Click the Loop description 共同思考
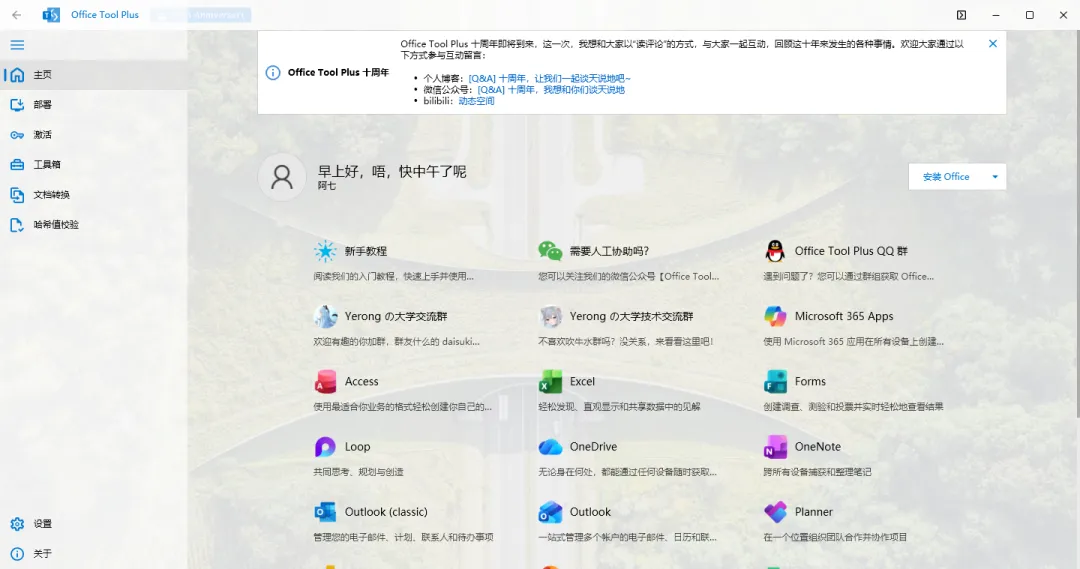This screenshot has height=569, width=1080. (358, 472)
